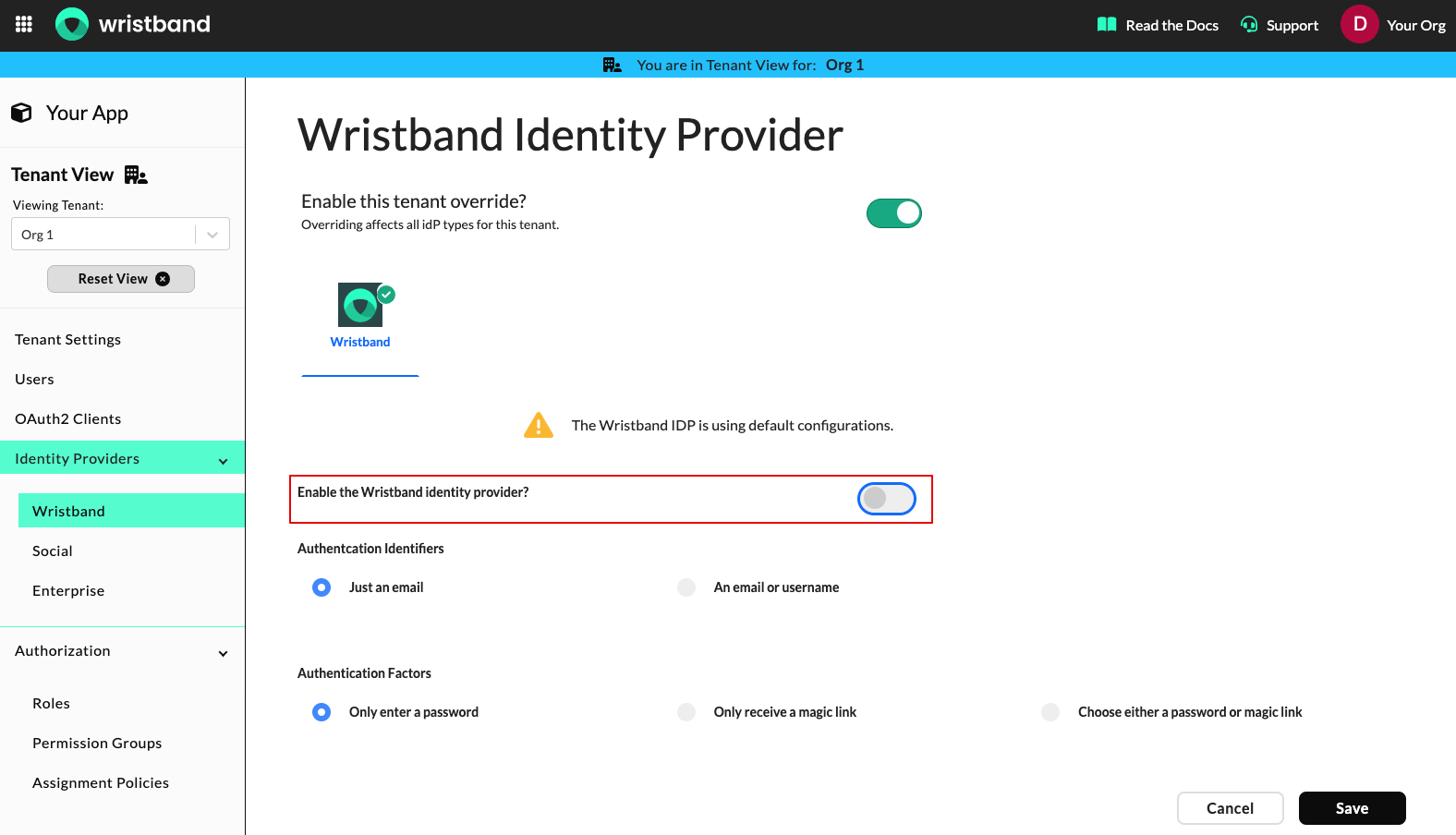Open the Social identity providers page

point(52,551)
